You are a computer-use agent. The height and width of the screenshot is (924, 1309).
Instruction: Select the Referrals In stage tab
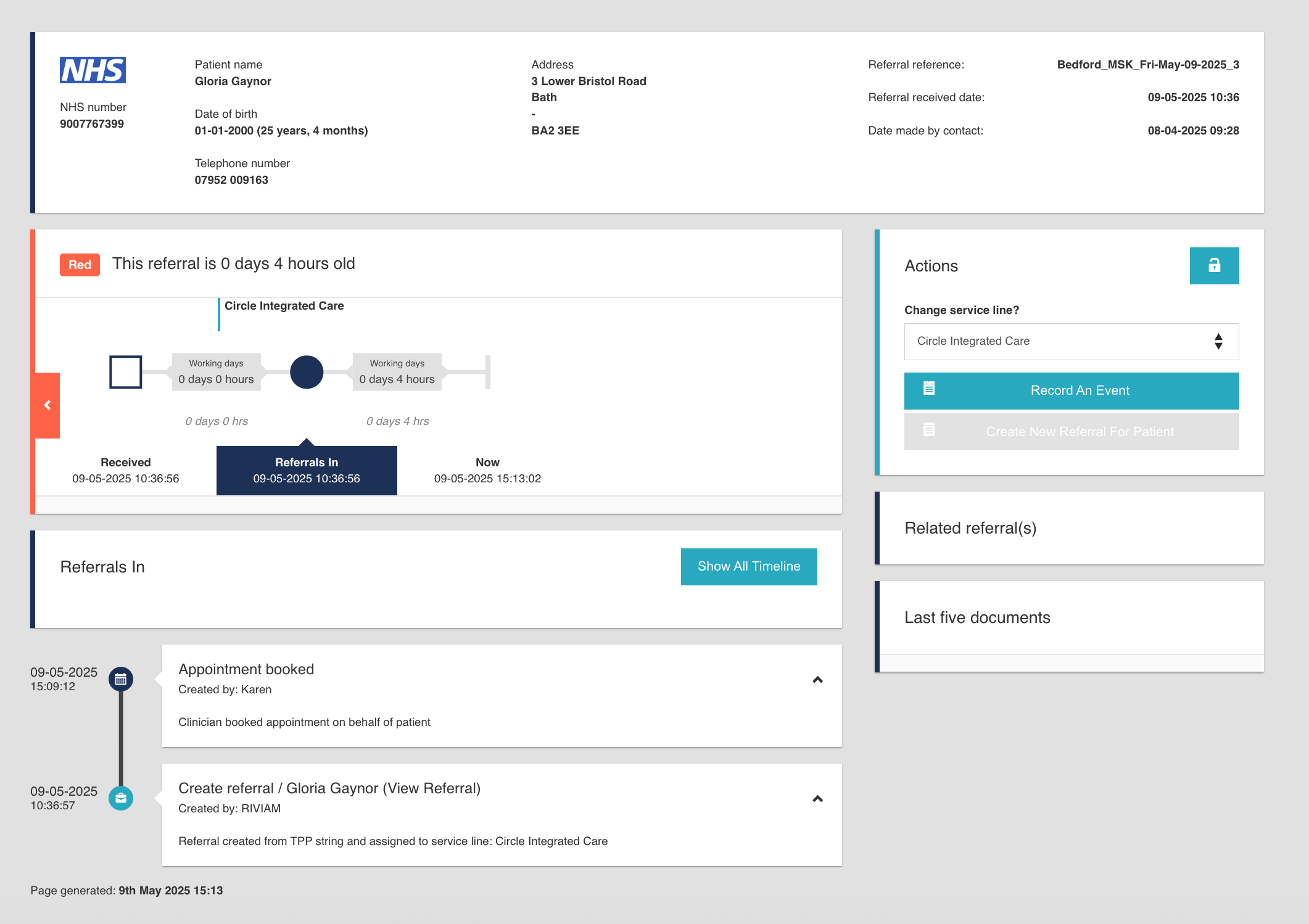click(x=307, y=471)
